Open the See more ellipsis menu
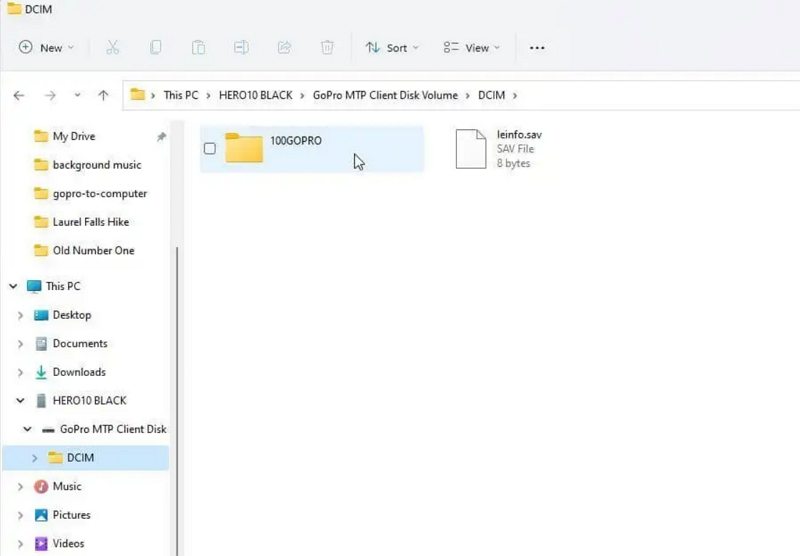Viewport: 800px width, 556px height. click(x=537, y=48)
